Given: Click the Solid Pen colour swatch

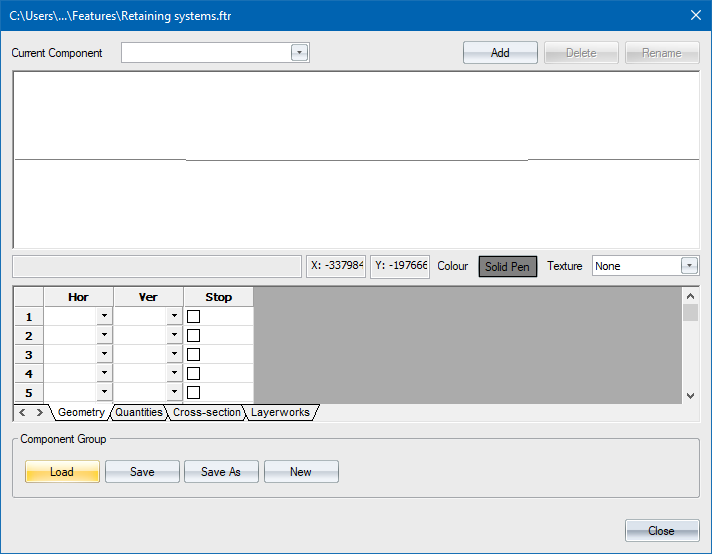Looking at the screenshot, I should tap(508, 266).
